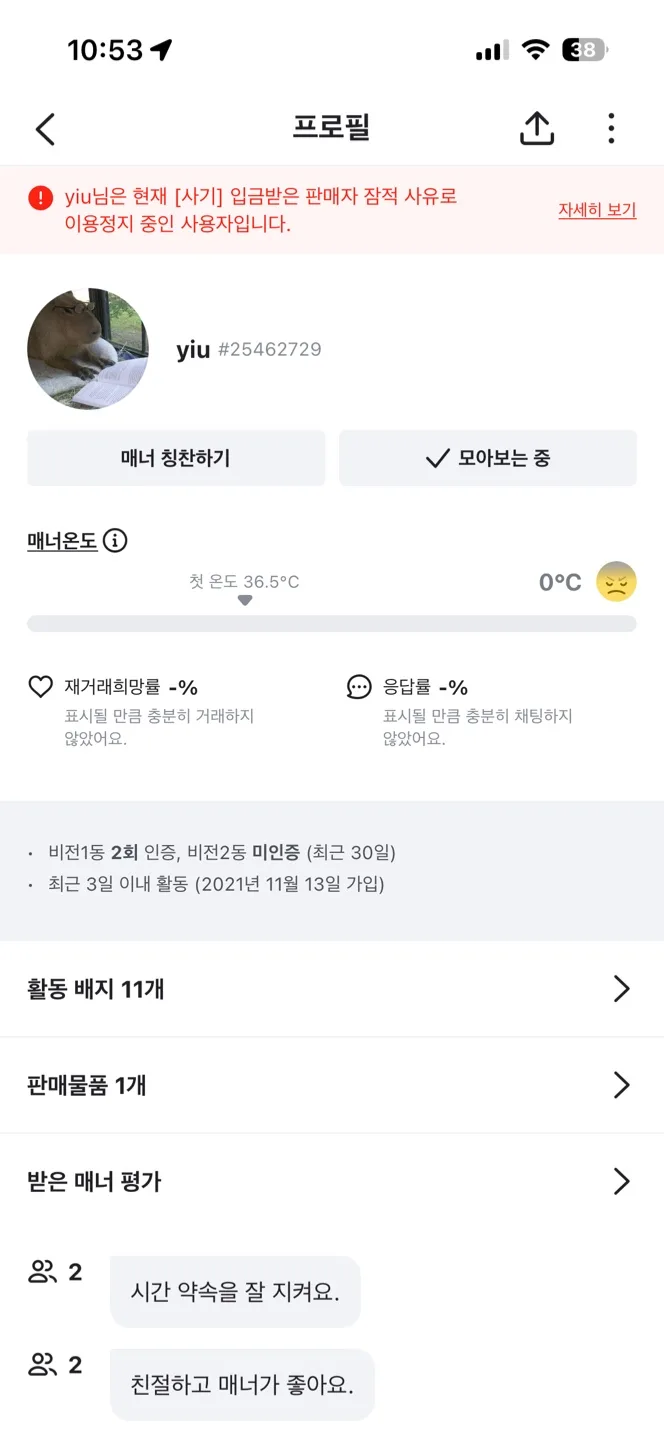This screenshot has width=664, height=1440.
Task: Open the 자세히 보기 link
Action: coord(597,210)
